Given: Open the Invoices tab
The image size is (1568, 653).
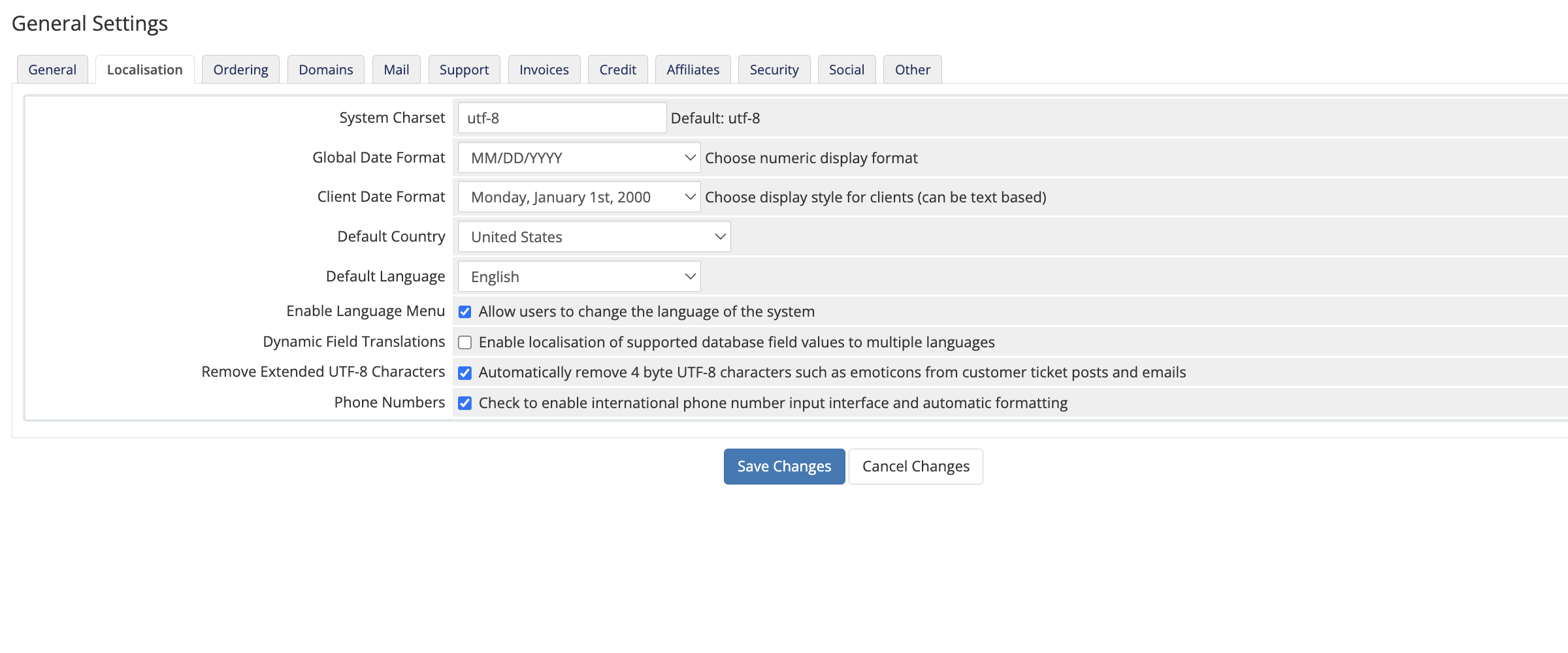Looking at the screenshot, I should coord(544,69).
